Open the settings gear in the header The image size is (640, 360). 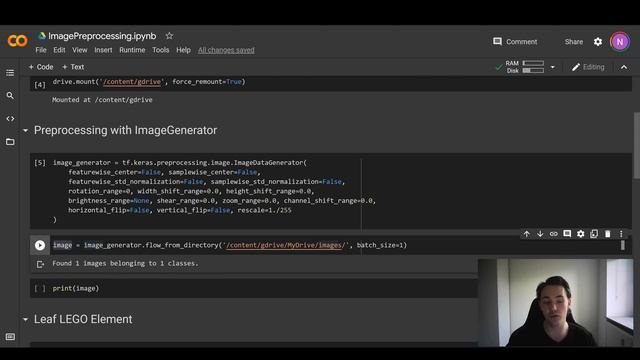tap(598, 42)
